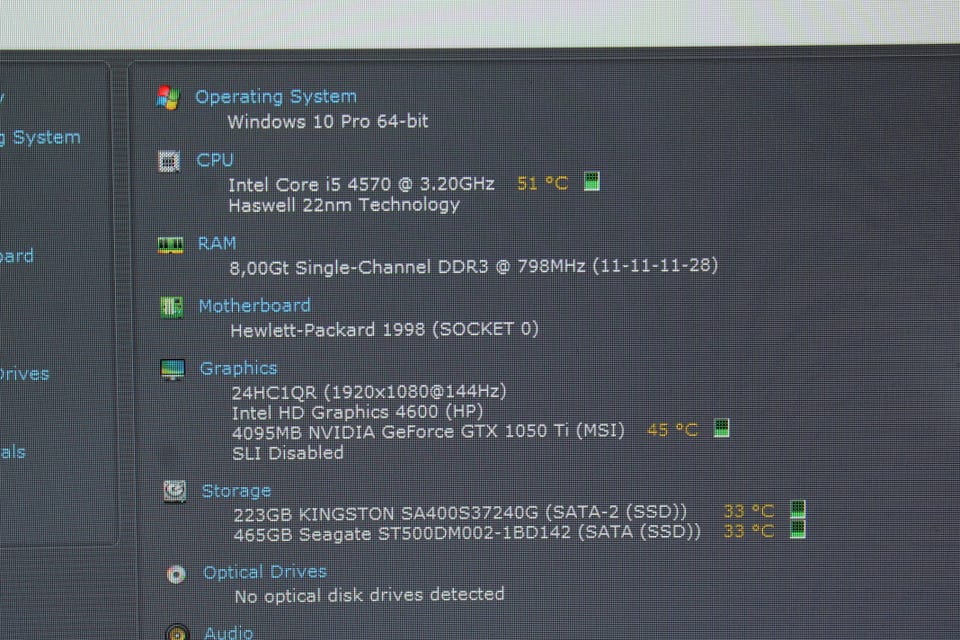Screen dimensions: 960x640
Task: Click the Seagate drive 33 °C value
Action: pos(749,531)
